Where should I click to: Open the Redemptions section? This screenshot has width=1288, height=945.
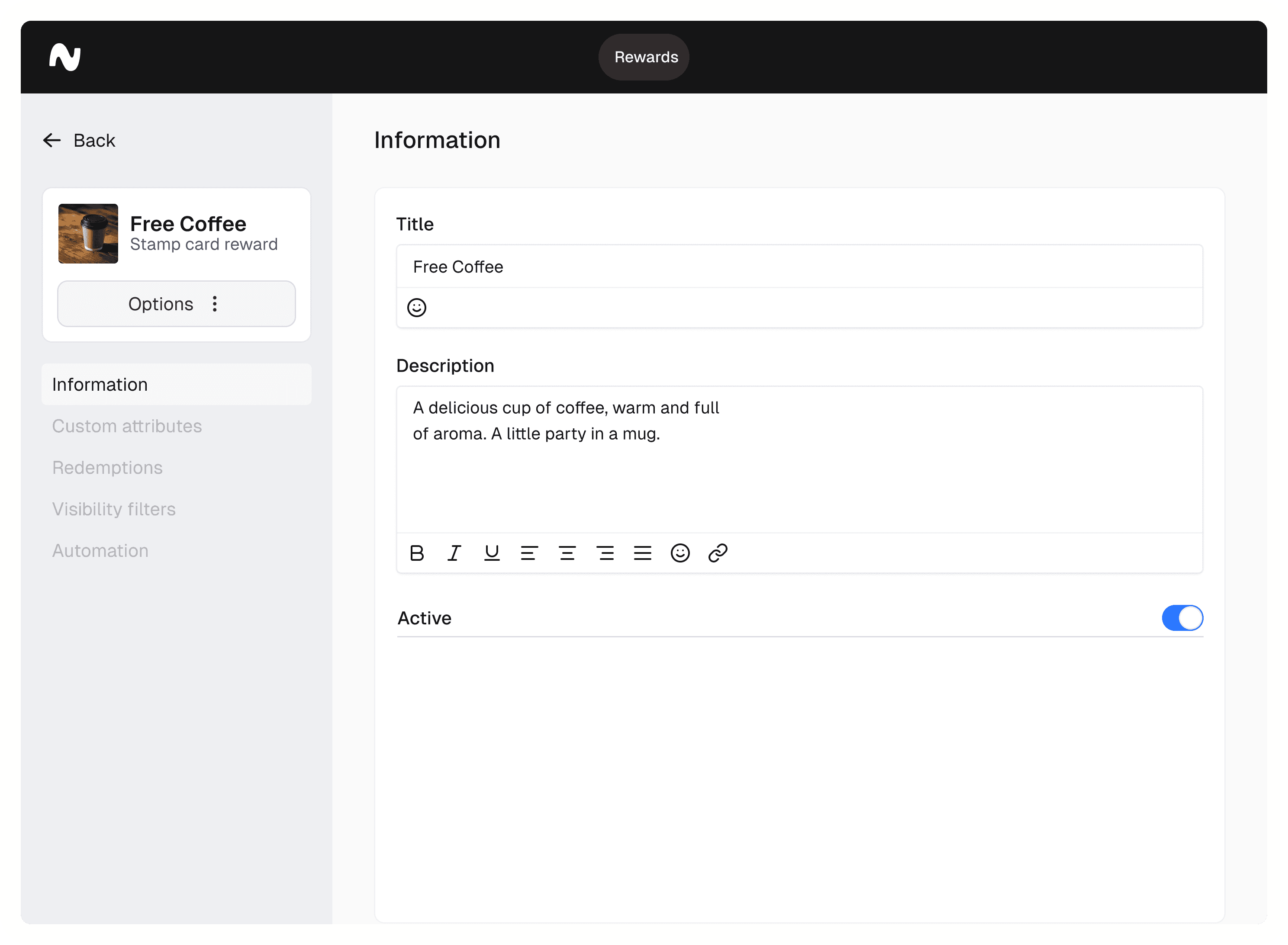[108, 467]
